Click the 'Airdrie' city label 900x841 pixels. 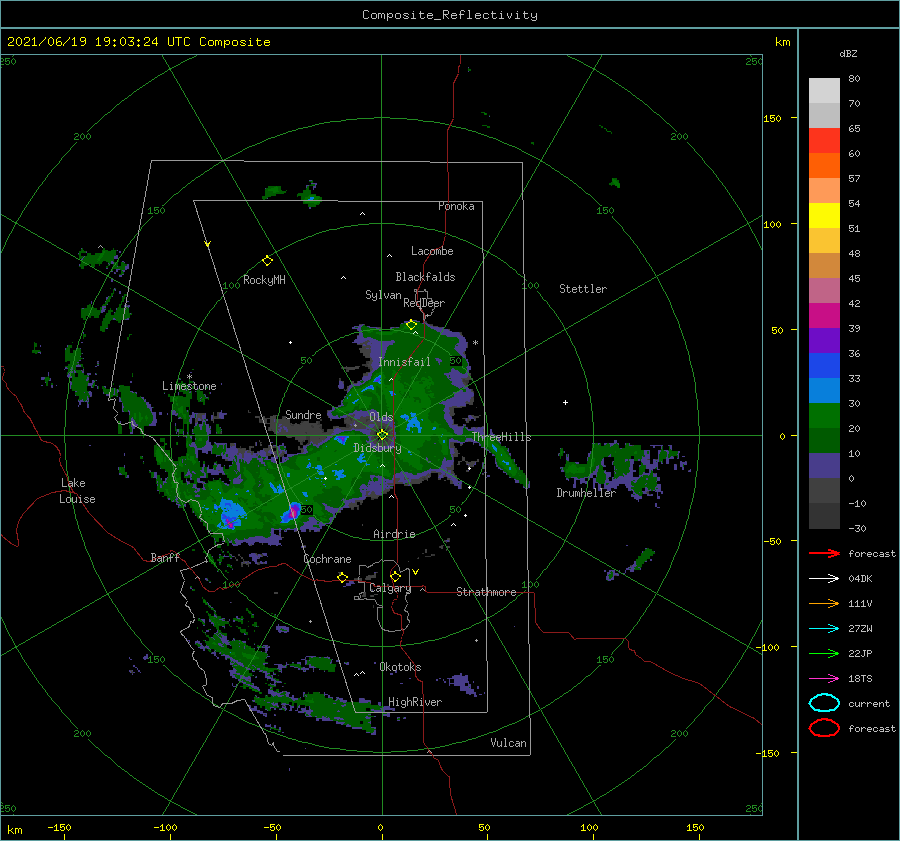[394, 534]
